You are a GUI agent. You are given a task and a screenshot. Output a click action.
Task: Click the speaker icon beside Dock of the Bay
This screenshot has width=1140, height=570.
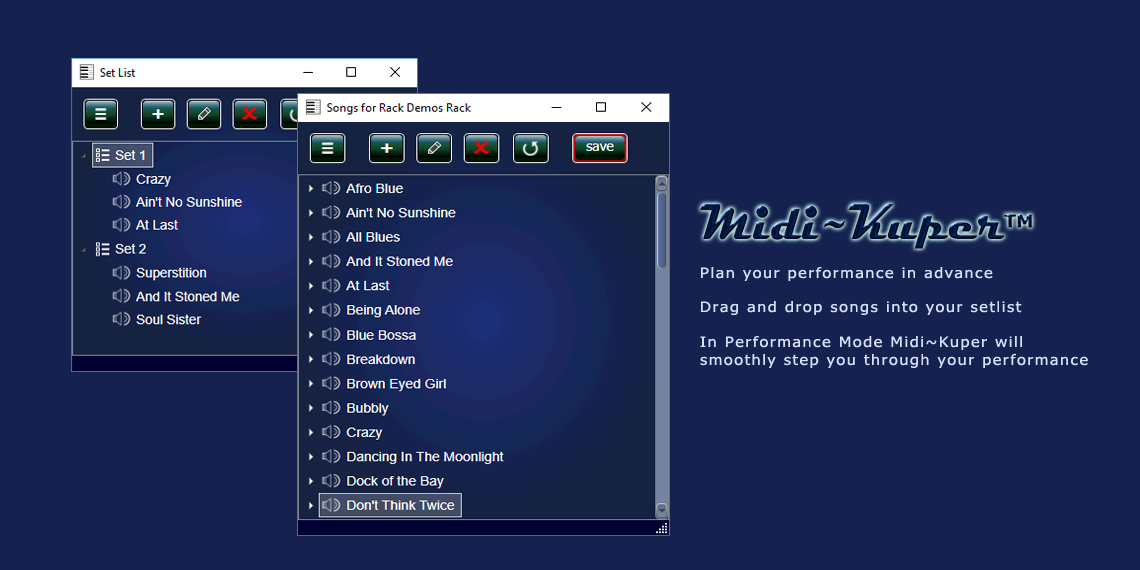coord(331,481)
